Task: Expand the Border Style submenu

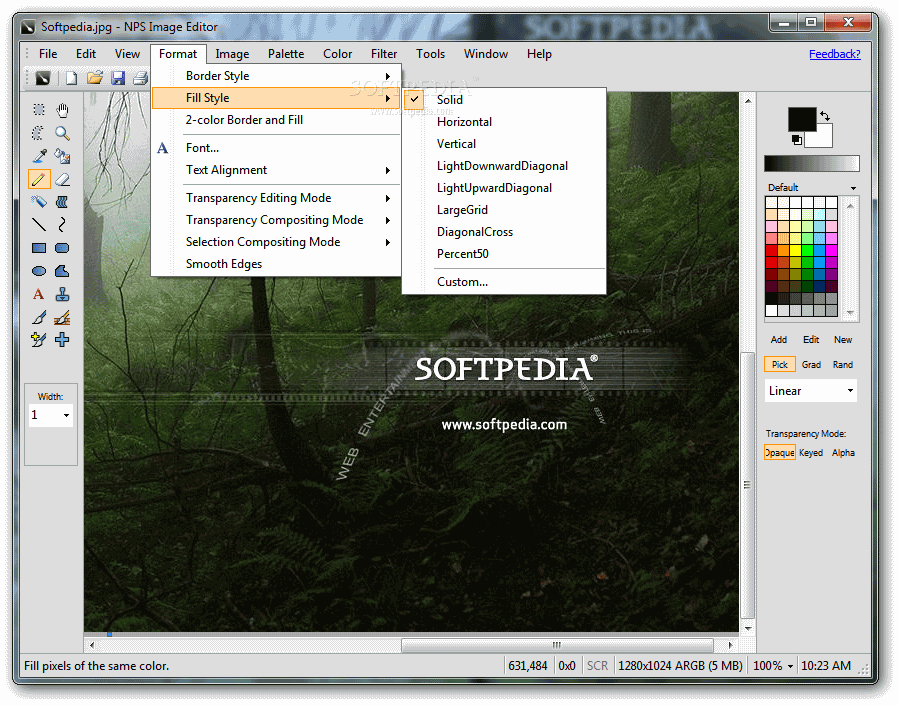Action: tap(276, 76)
